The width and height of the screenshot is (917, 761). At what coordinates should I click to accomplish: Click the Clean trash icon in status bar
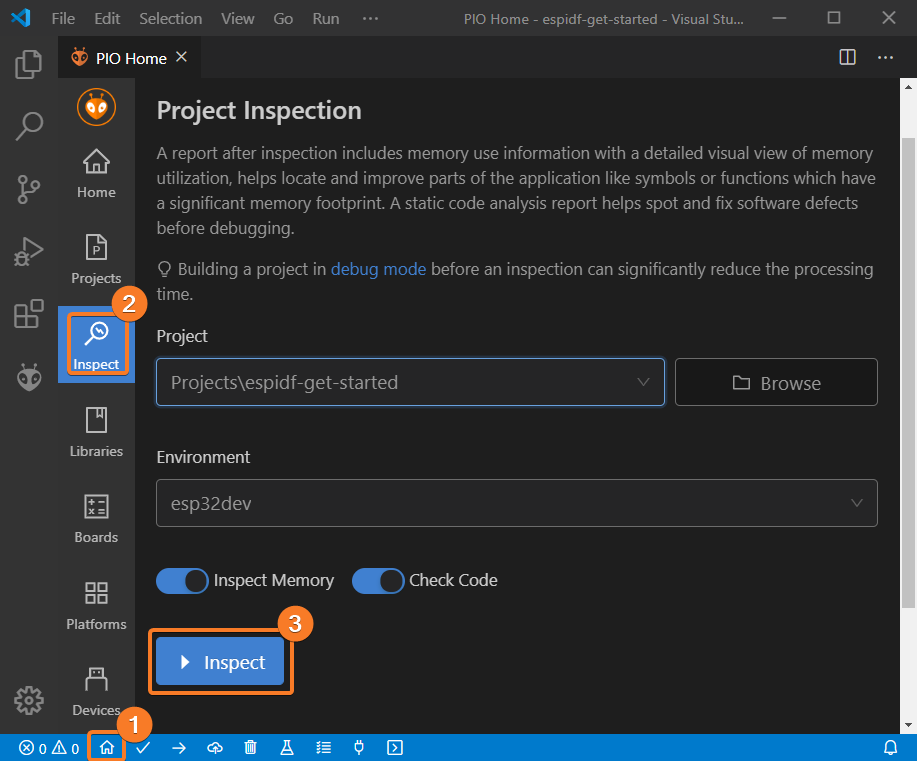click(x=250, y=748)
